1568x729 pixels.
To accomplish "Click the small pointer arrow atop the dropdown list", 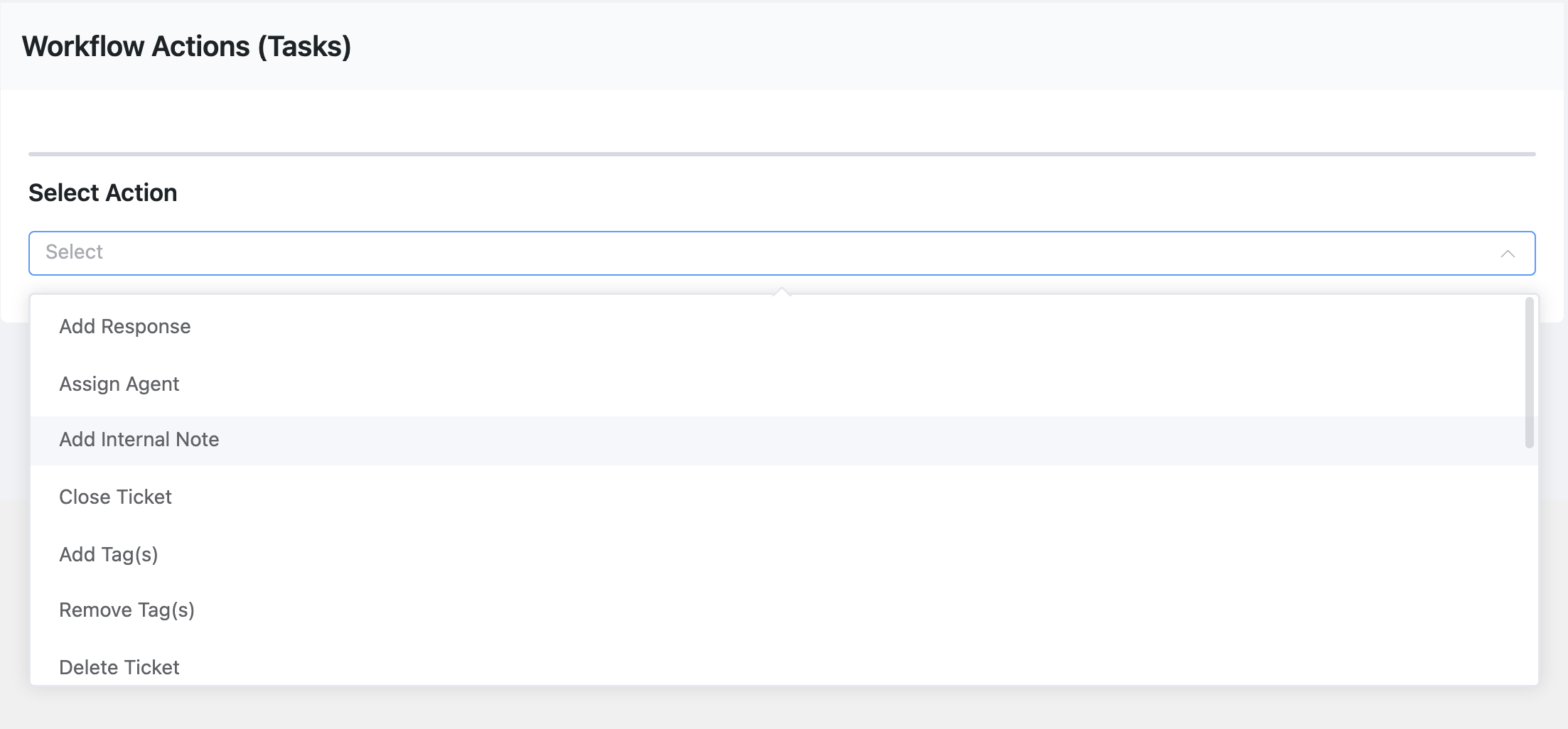I will (x=782, y=291).
